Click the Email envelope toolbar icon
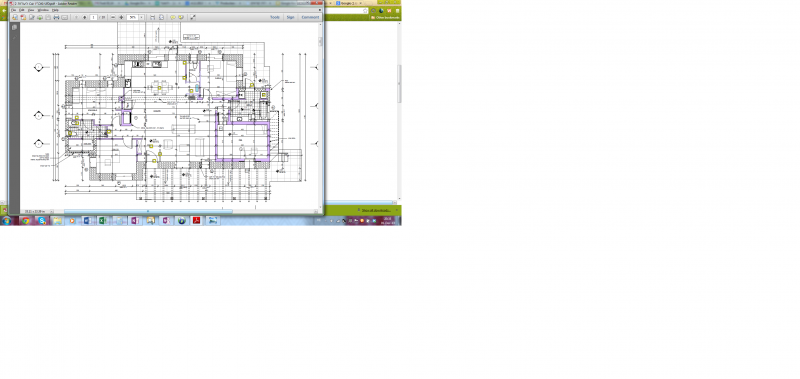Viewport: 800px width, 379px height. (x=65, y=17)
